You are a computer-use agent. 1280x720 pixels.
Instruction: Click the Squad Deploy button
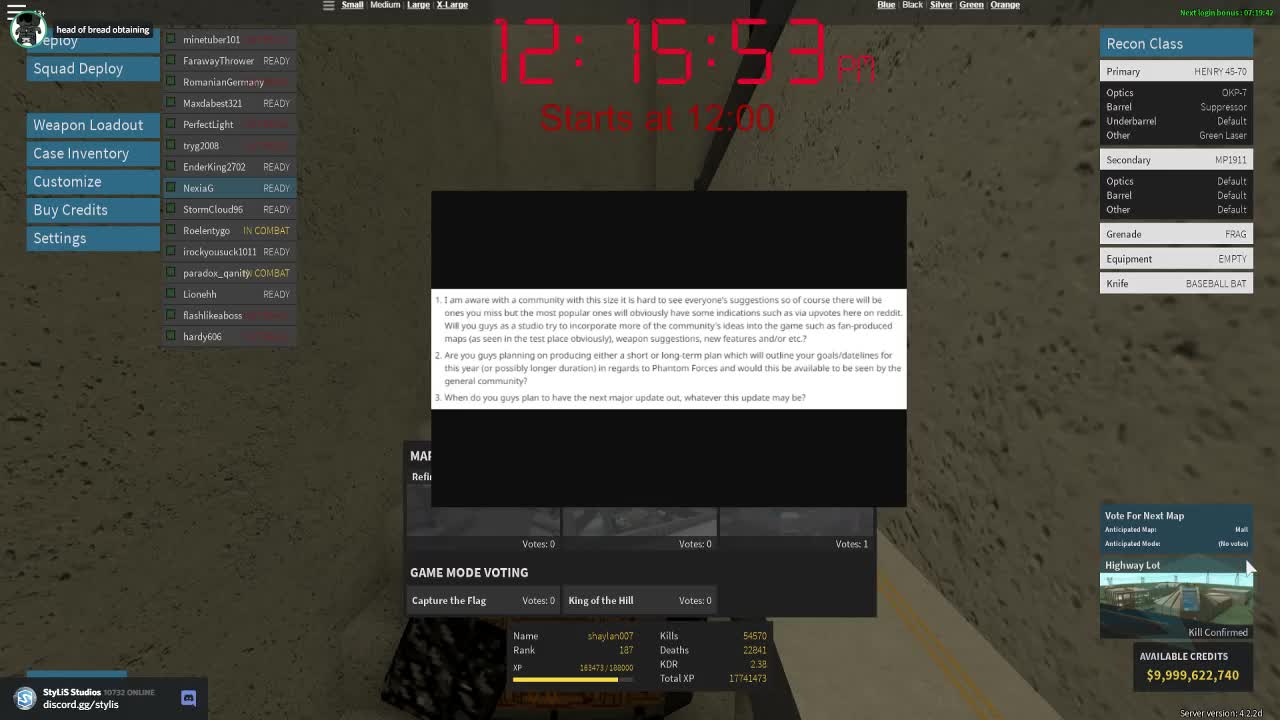[78, 68]
